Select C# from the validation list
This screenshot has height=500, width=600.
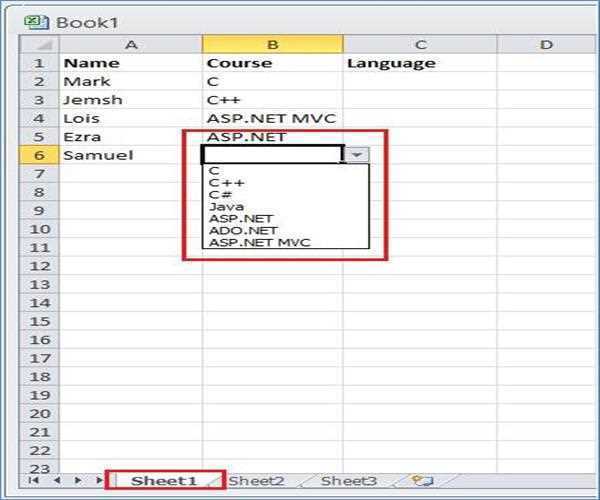(220, 195)
